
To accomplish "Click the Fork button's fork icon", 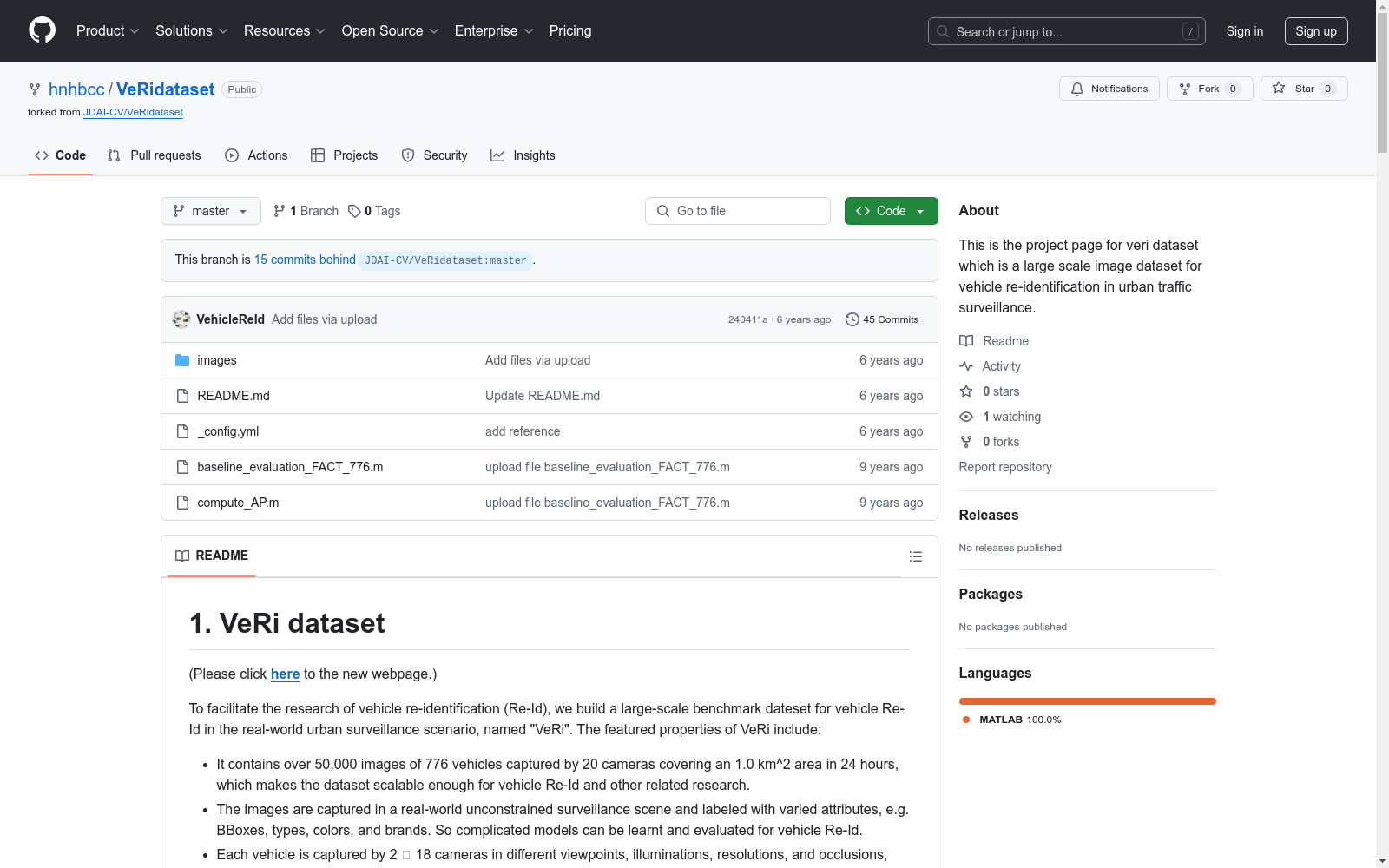I will click(x=1185, y=89).
